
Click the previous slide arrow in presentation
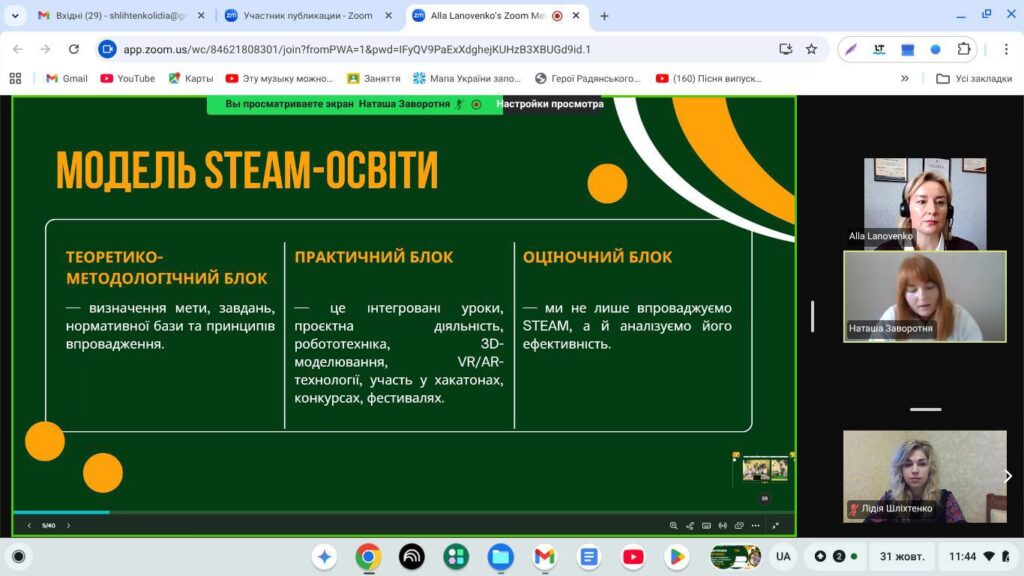(x=28, y=525)
